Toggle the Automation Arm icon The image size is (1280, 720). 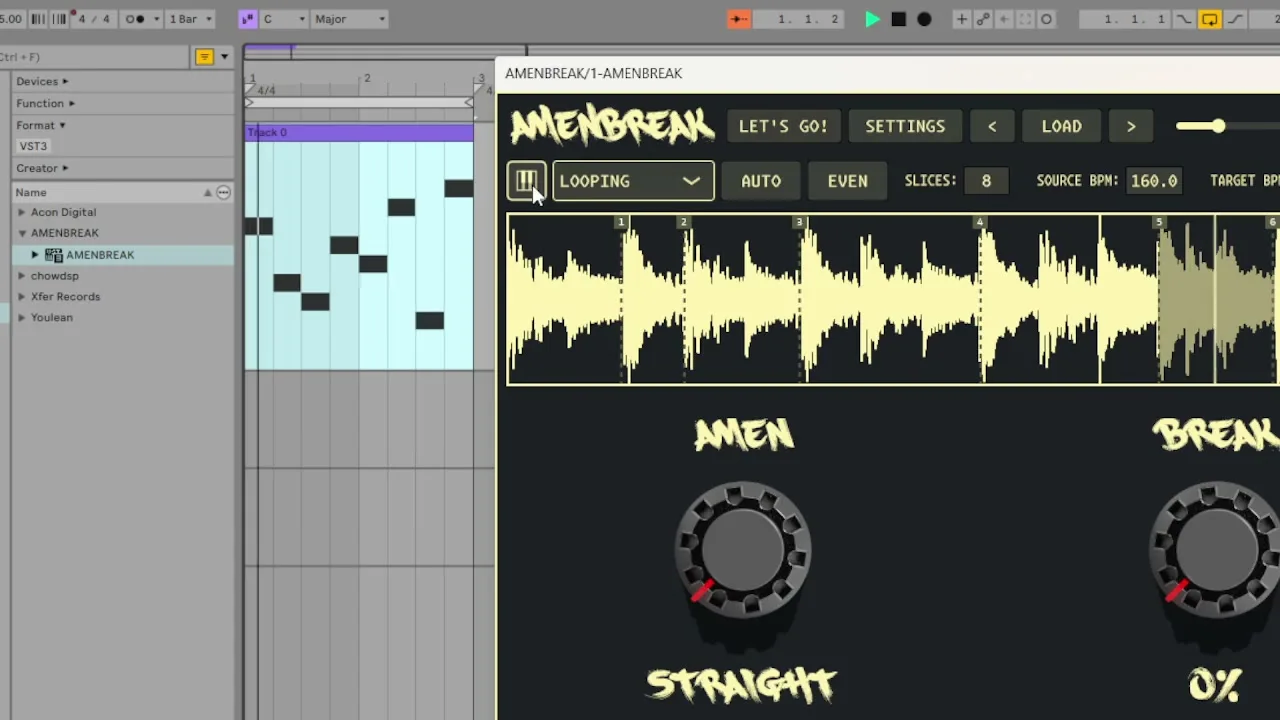coord(983,19)
